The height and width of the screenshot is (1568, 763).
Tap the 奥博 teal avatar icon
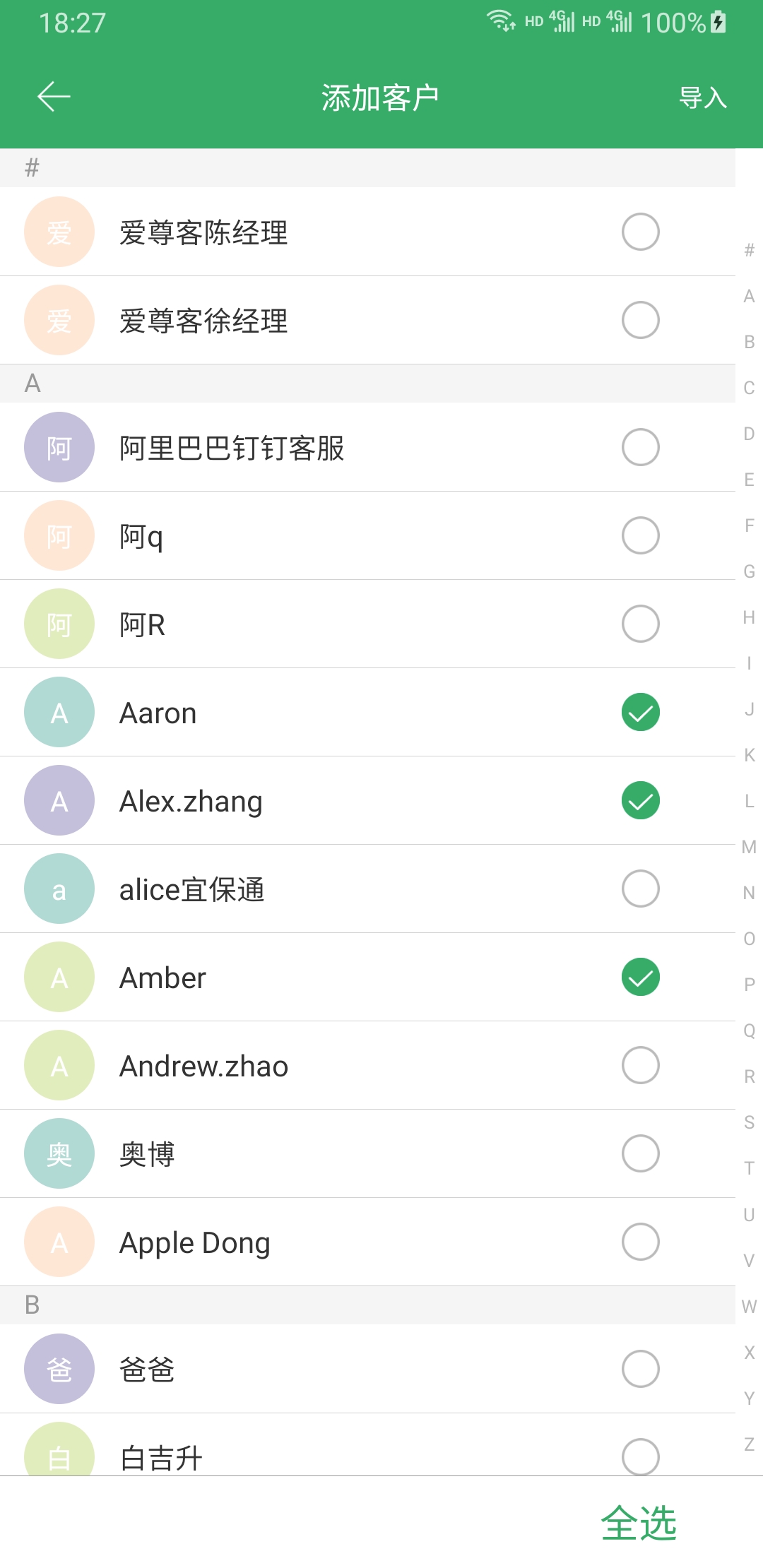click(x=59, y=1153)
